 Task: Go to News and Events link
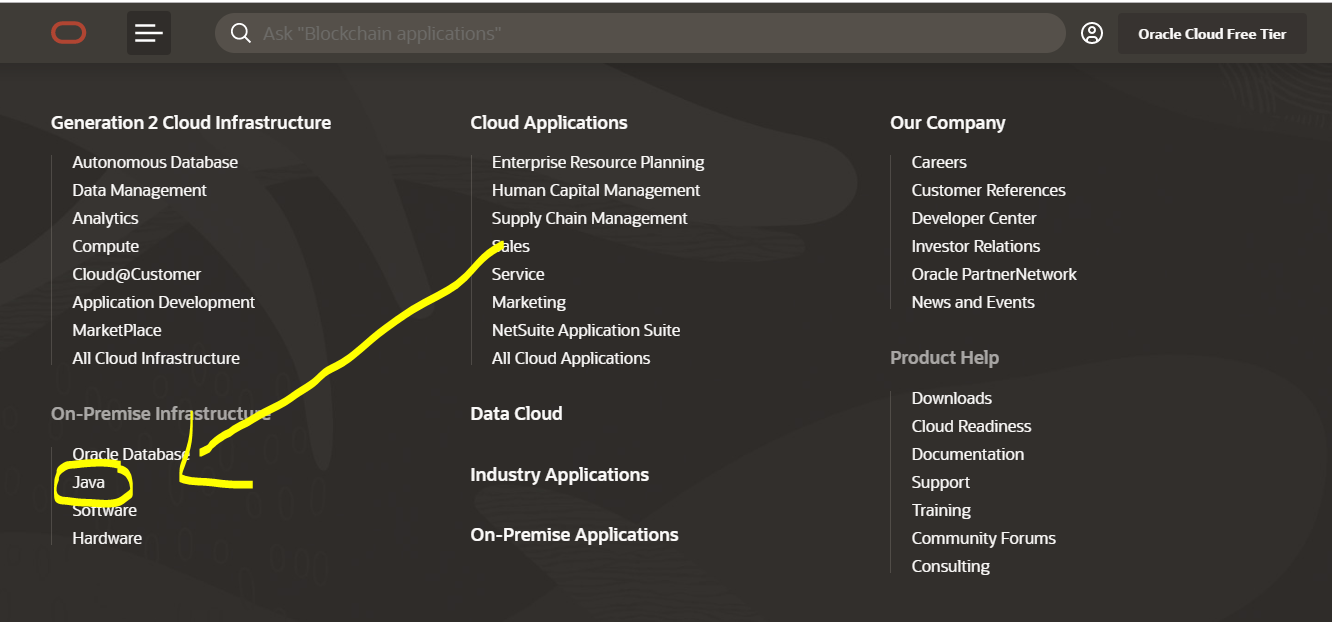(x=973, y=302)
